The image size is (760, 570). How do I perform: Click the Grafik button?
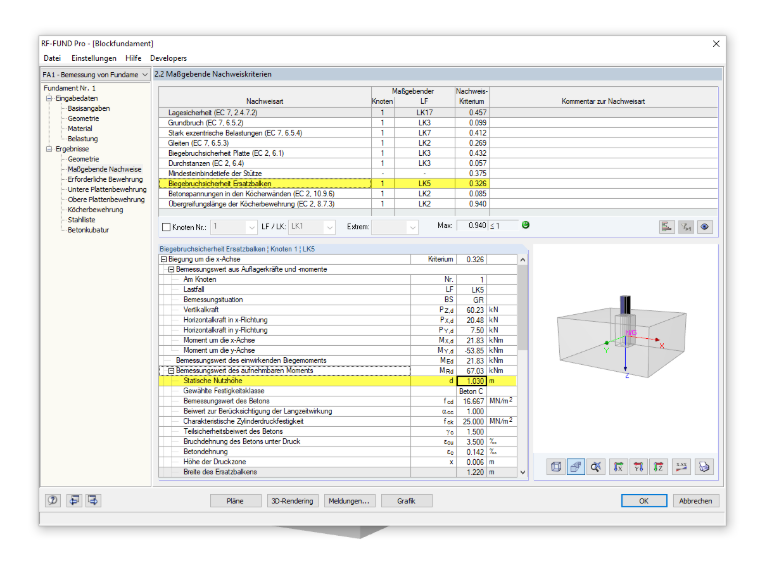[x=406, y=501]
